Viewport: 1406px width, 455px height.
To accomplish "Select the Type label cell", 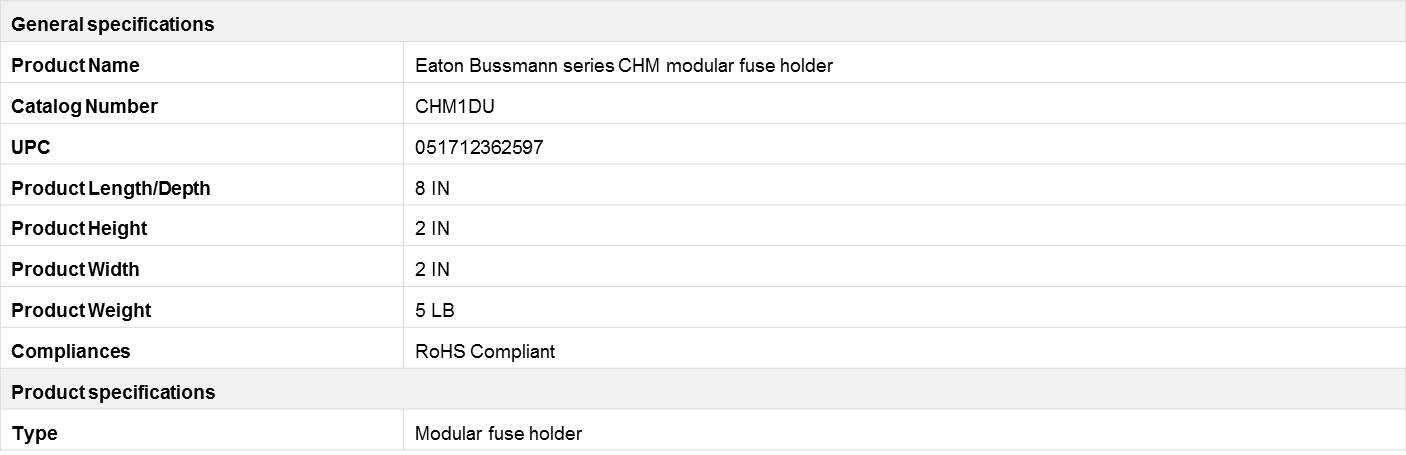I will [201, 433].
